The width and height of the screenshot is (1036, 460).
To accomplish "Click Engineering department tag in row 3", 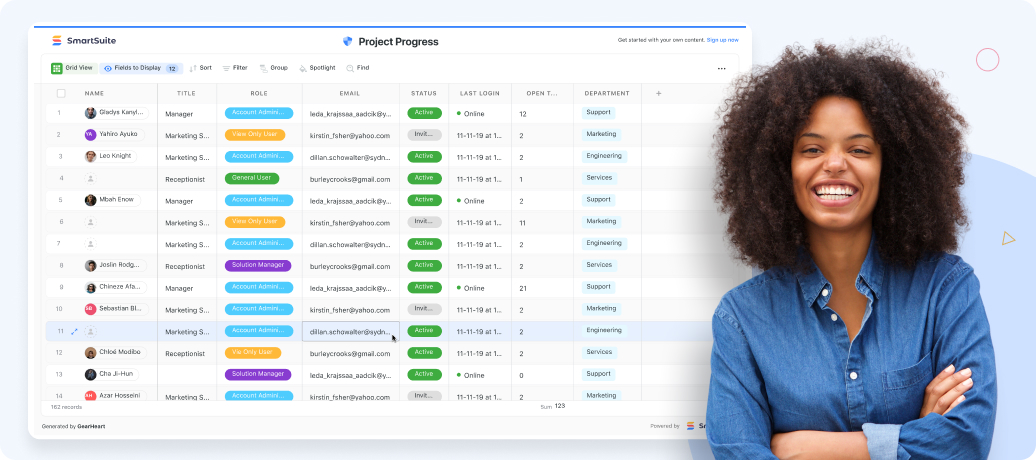I will click(605, 157).
